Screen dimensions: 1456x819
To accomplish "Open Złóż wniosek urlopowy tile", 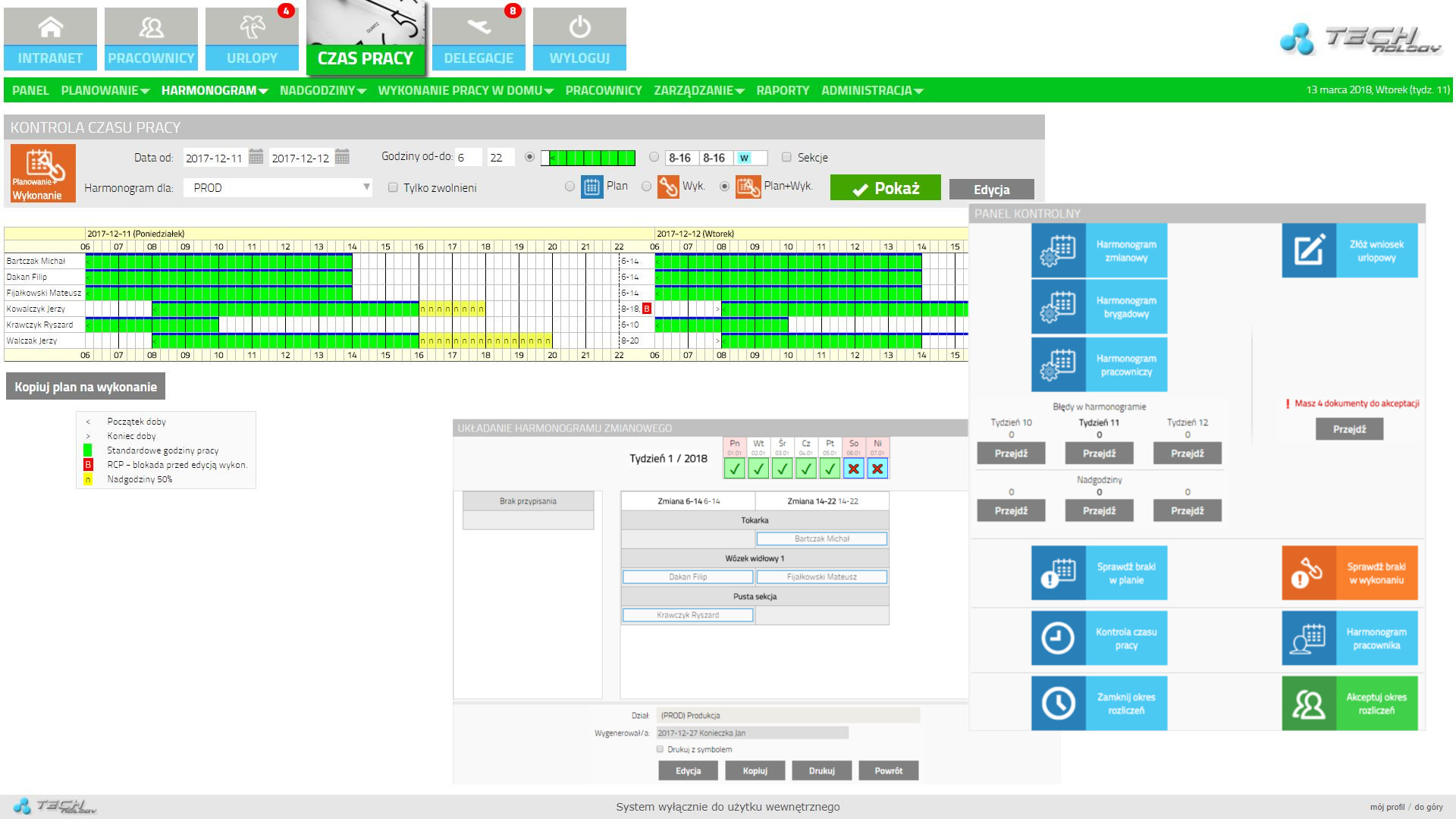I will (x=1349, y=250).
